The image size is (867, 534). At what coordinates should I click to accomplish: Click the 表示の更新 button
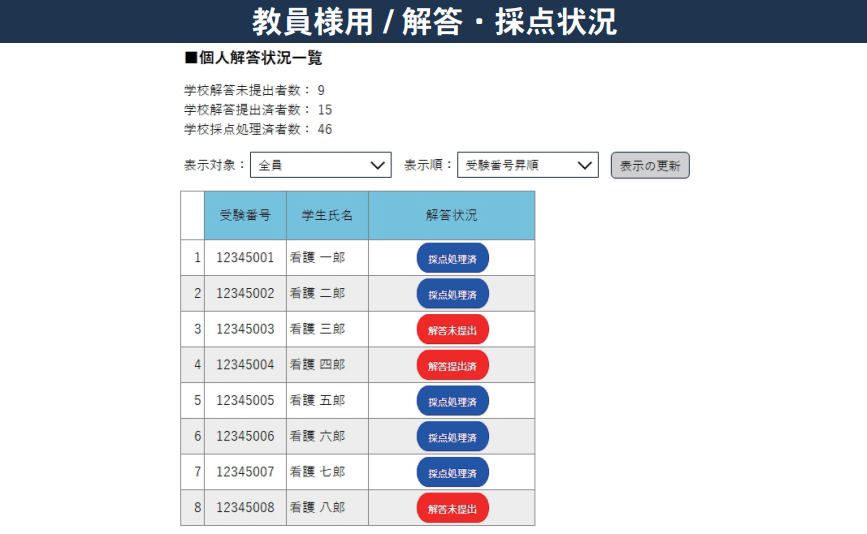(650, 165)
